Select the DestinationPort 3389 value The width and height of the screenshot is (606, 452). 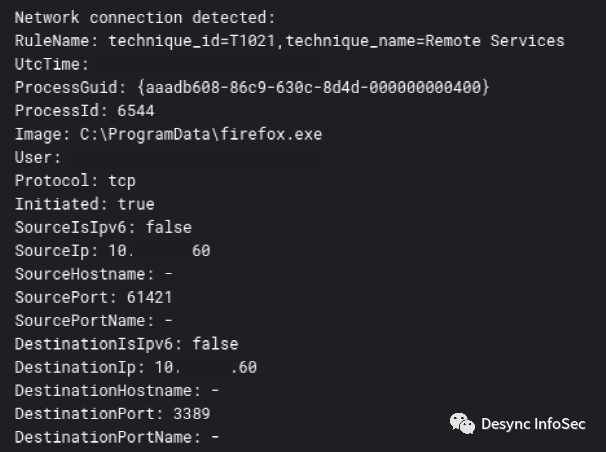(192, 414)
